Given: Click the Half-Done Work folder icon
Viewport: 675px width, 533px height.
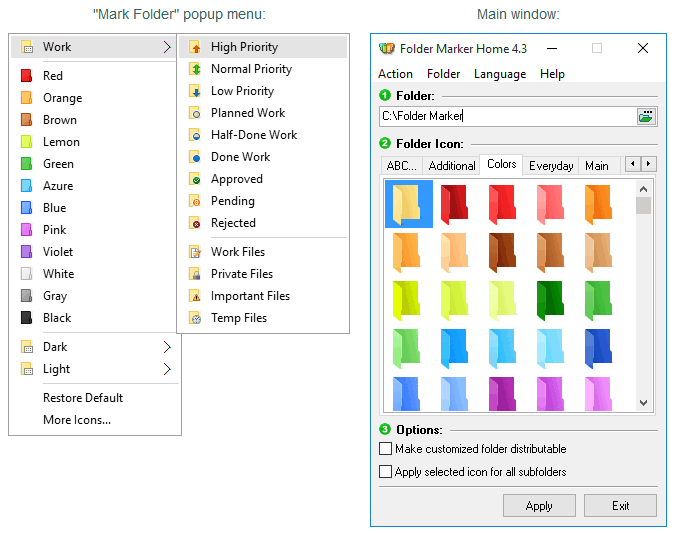Looking at the screenshot, I should pos(195,135).
